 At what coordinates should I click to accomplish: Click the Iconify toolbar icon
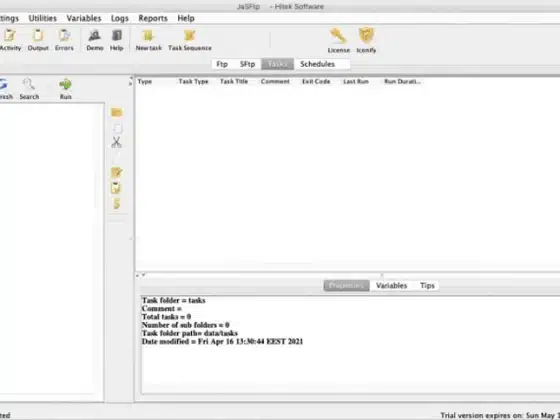[366, 40]
